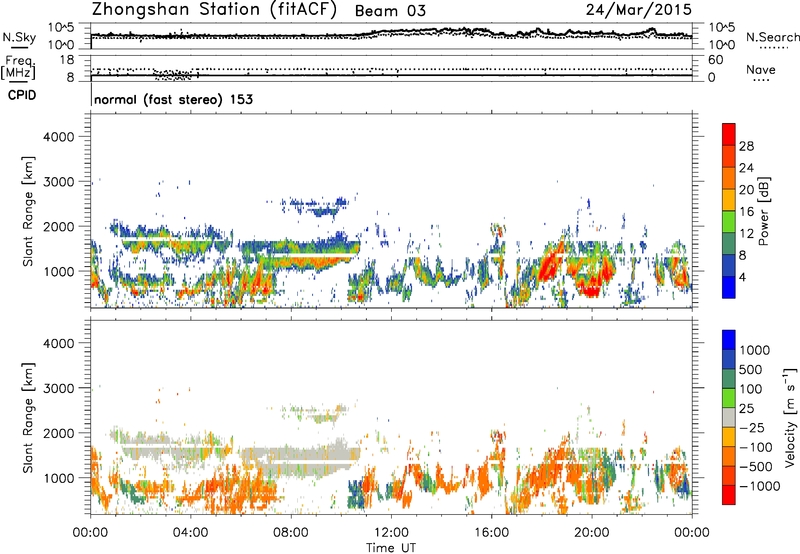Viewport: 800px width, 554px height.
Task: Click the dotted line sample under 'N.Search'
Action: click(773, 48)
